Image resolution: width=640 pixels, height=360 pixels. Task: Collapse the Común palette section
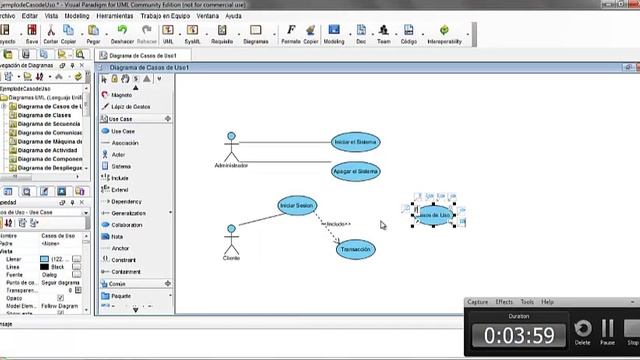[x=167, y=283]
